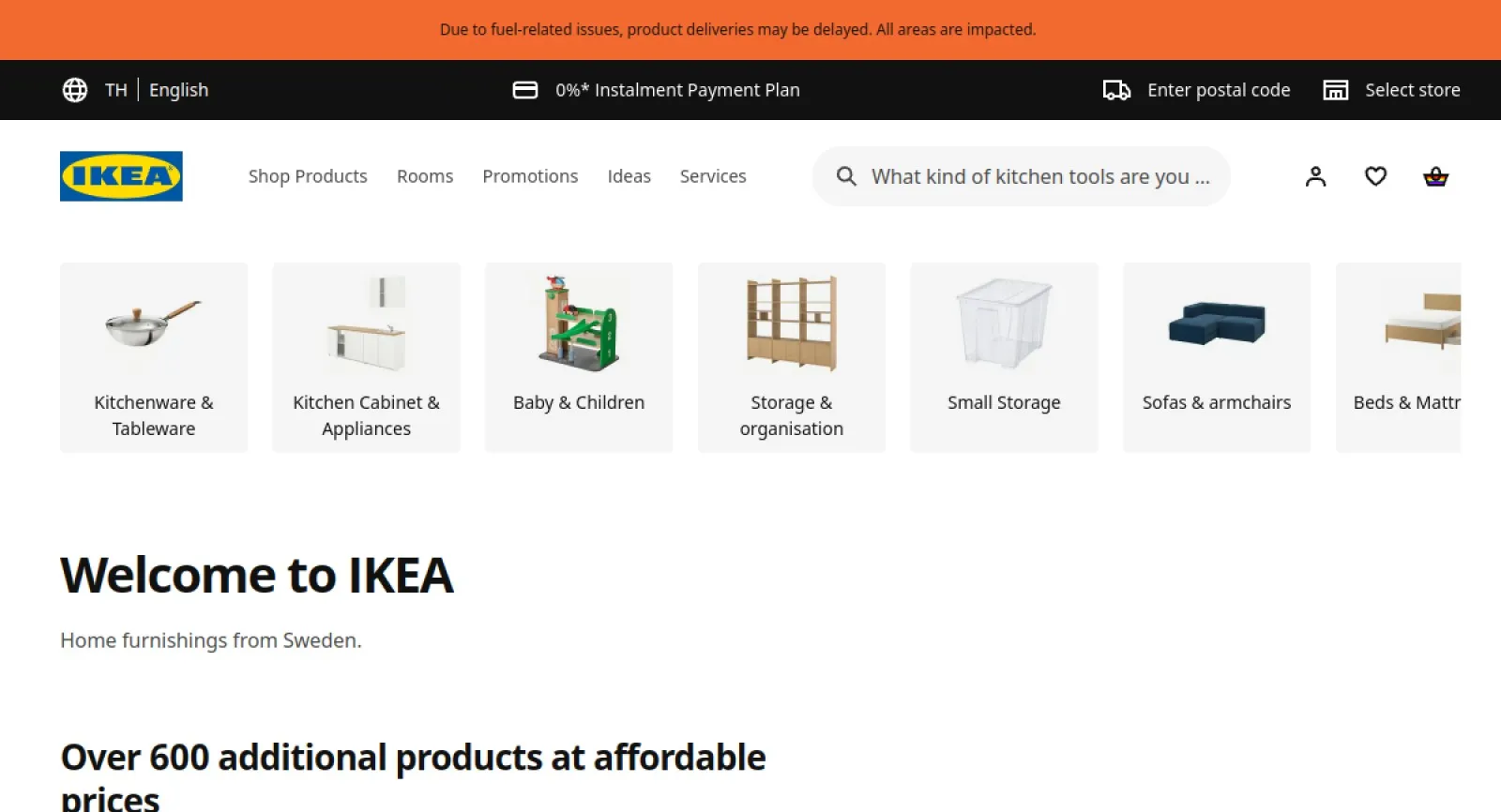Click the globe language icon

75,90
